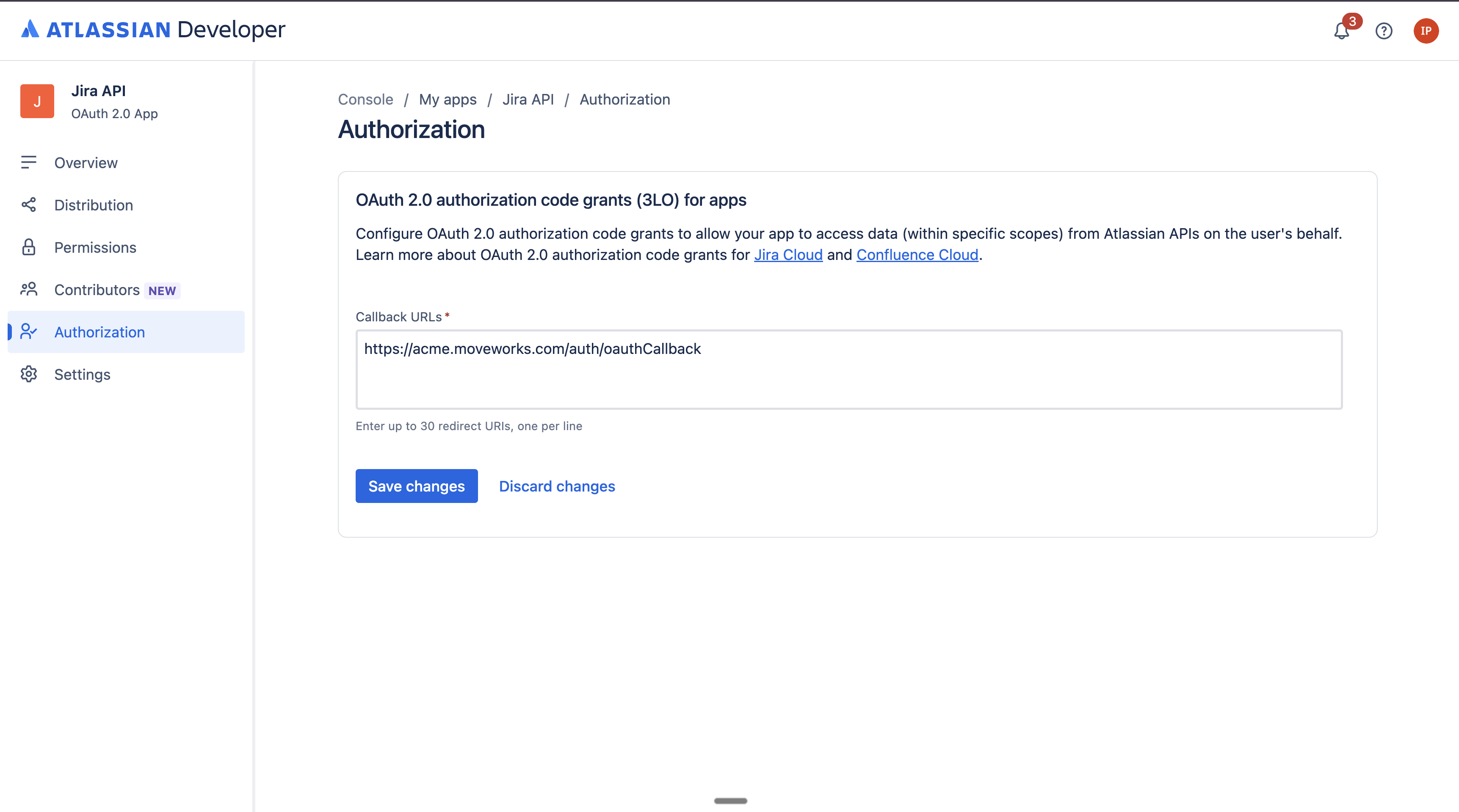This screenshot has width=1459, height=812.
Task: Click the Atlassian Developer logo
Action: [153, 30]
